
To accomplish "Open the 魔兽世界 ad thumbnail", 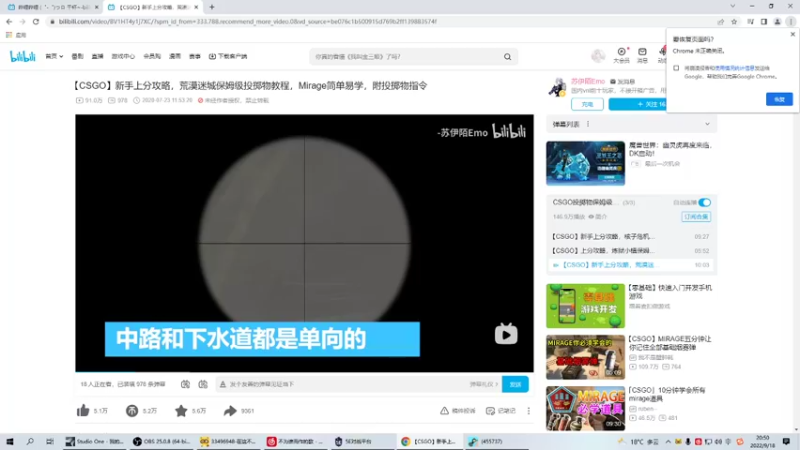I will [x=585, y=163].
